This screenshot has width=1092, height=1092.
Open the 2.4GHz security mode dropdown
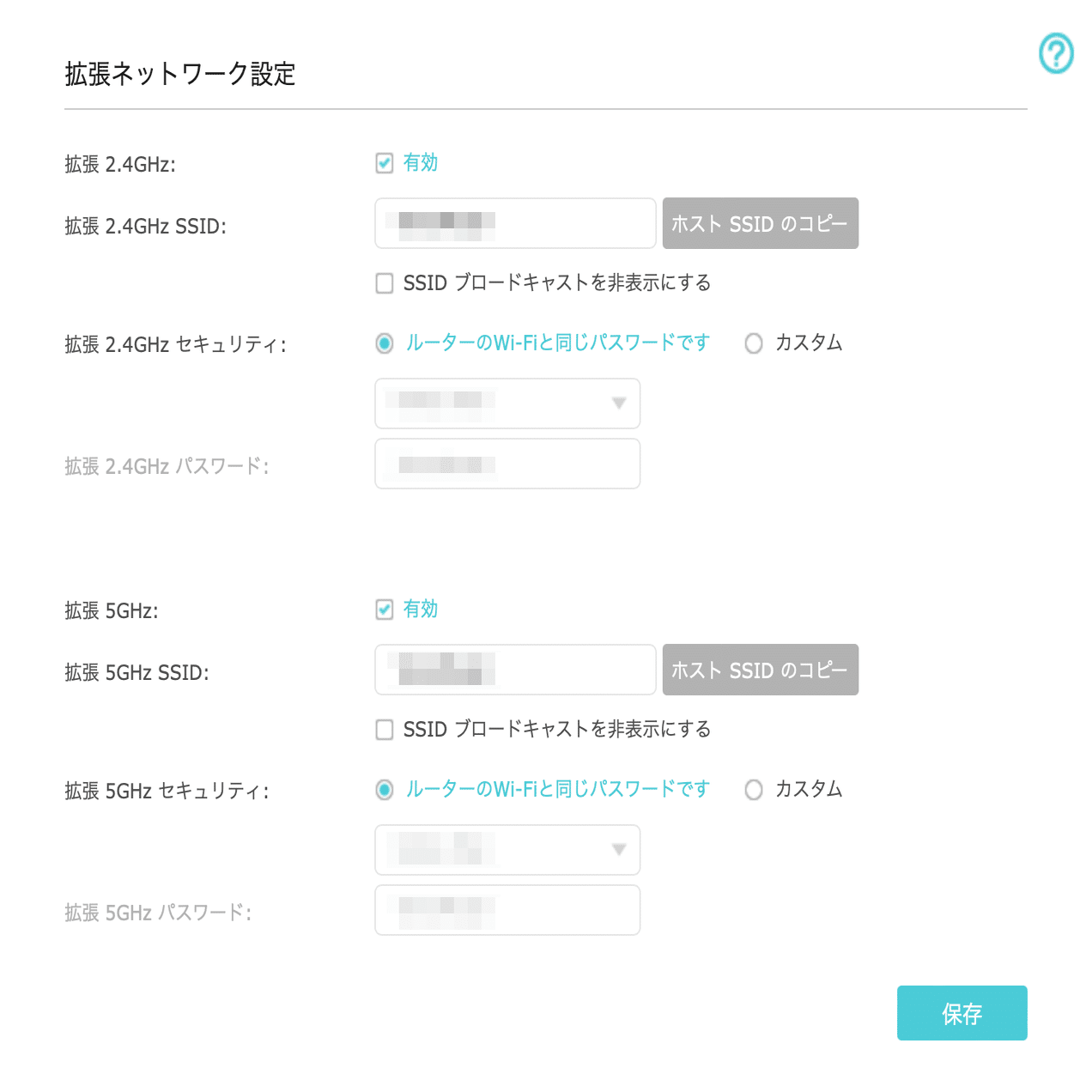pyautogui.click(x=507, y=403)
